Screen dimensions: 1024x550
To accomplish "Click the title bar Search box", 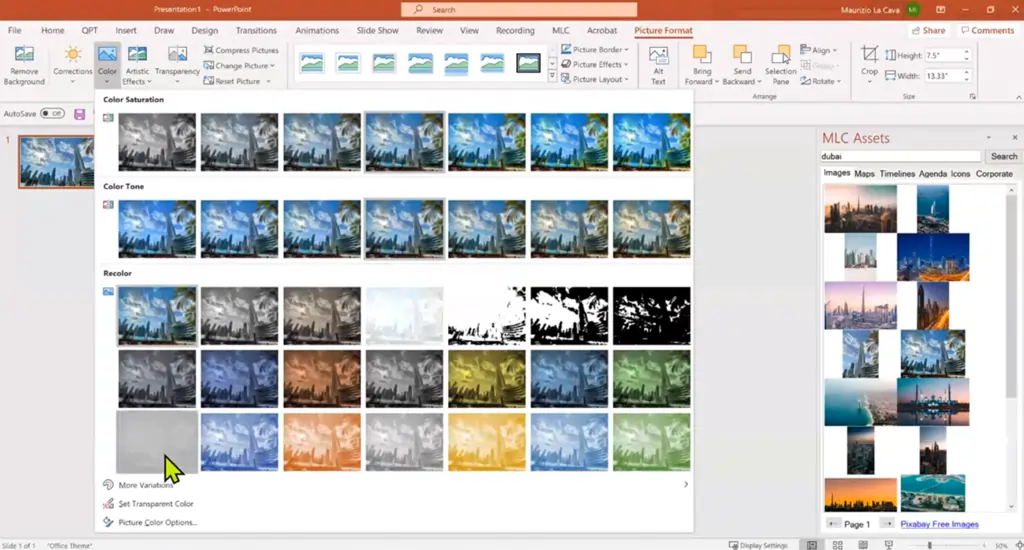I will (519, 10).
